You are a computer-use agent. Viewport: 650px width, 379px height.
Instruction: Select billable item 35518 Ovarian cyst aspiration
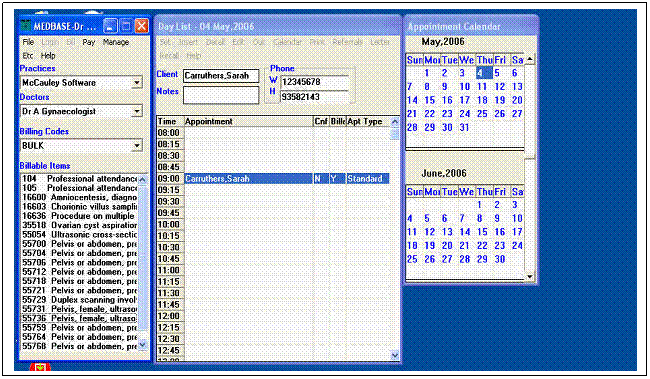pos(79,225)
